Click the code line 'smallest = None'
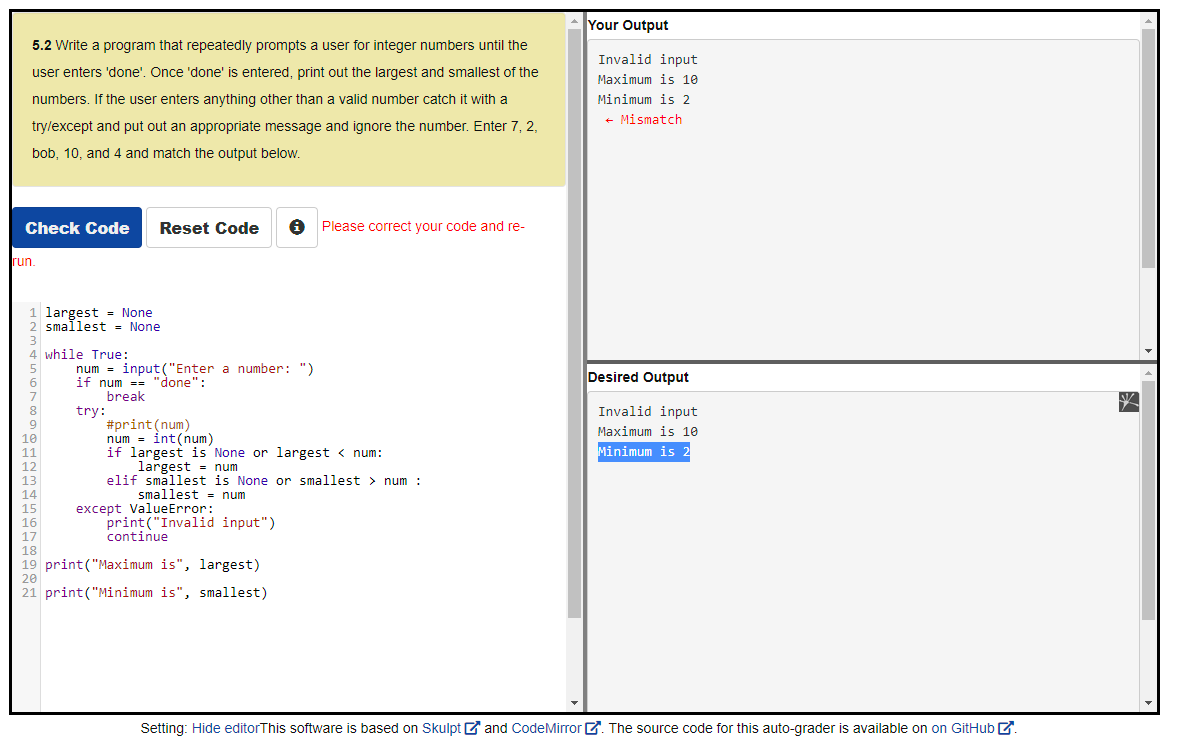The height and width of the screenshot is (755, 1195). tap(102, 327)
